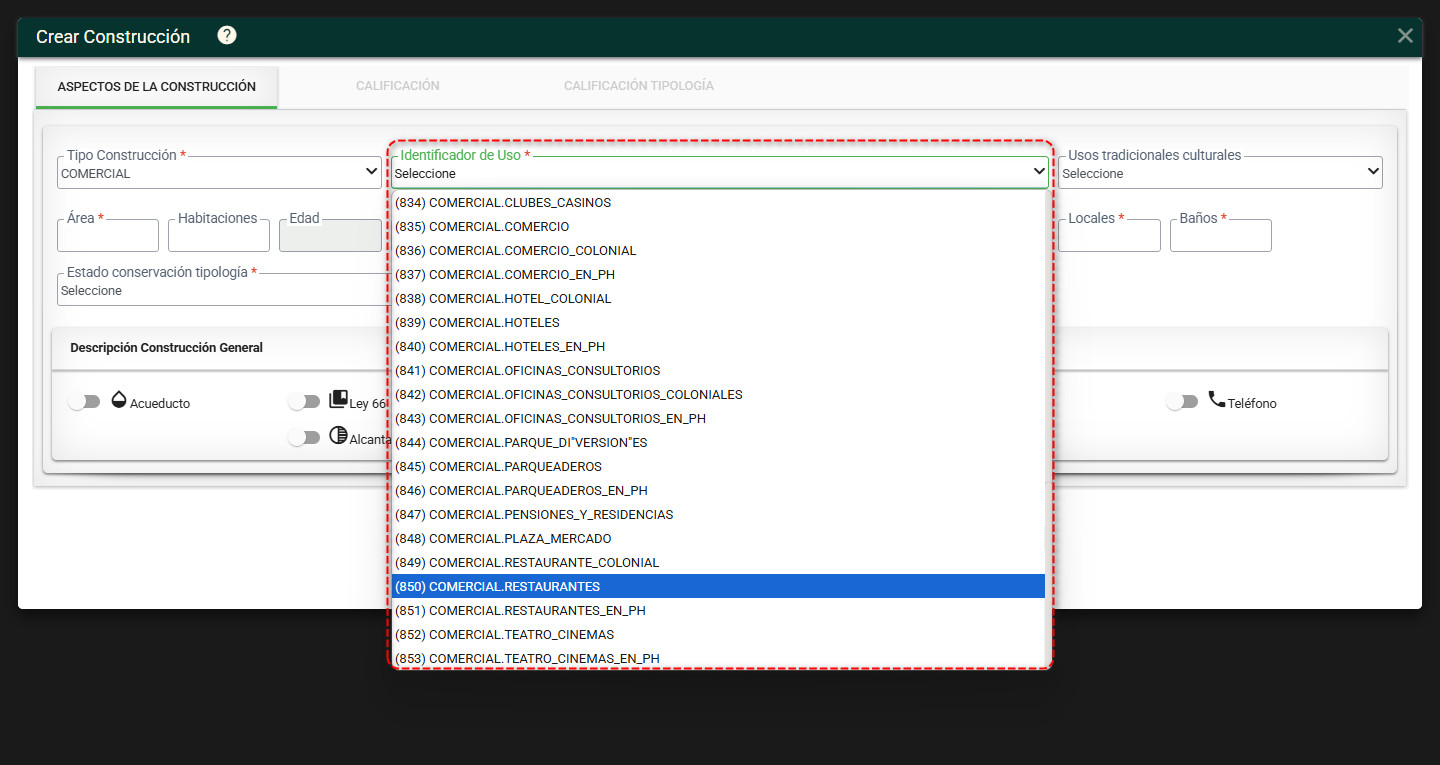Select (853) COMERCIAL.TEATRO_CINEMAS_EN_PH option
The image size is (1440, 765).
718,657
